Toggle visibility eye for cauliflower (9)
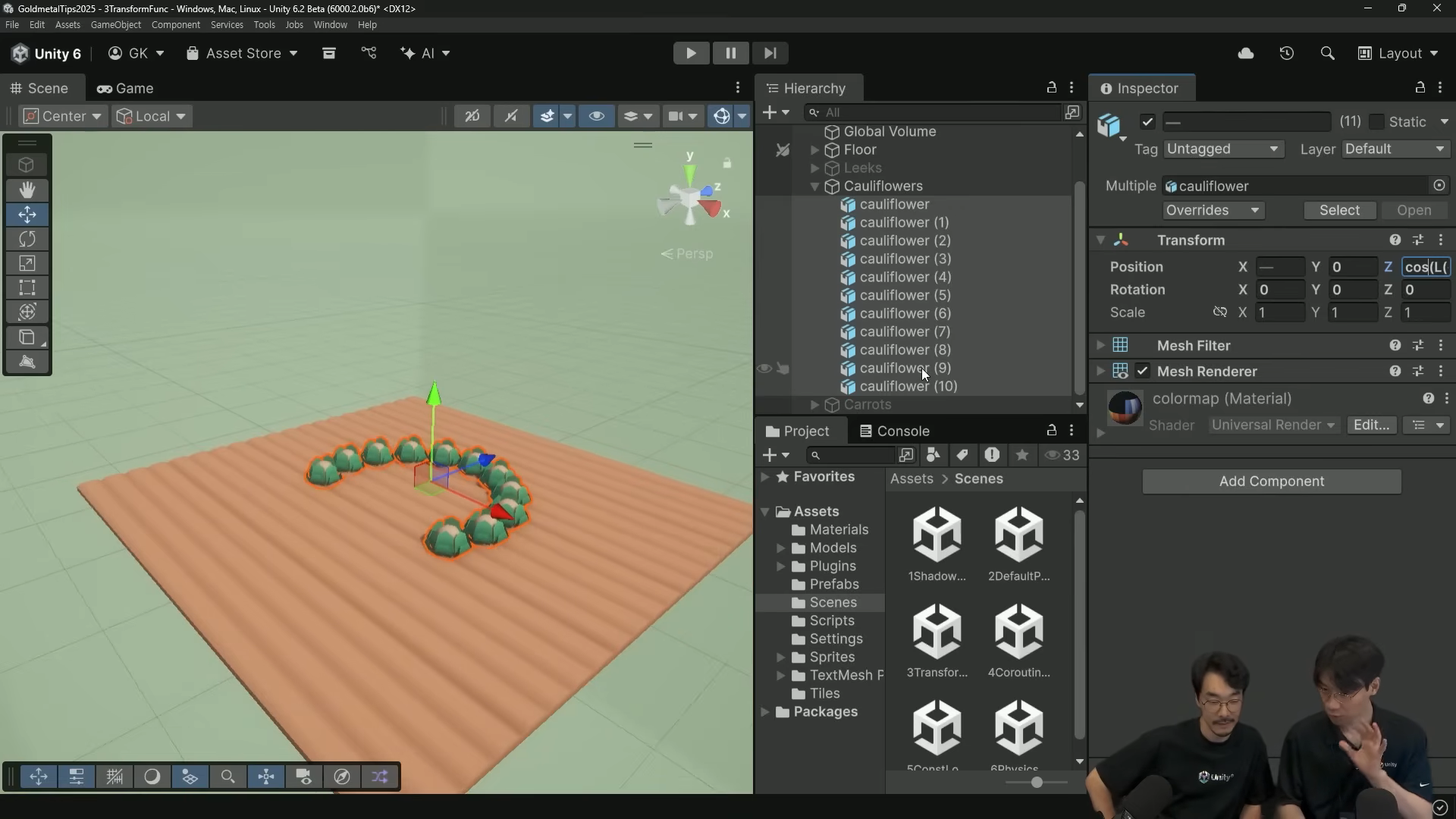1456x819 pixels. [x=764, y=368]
